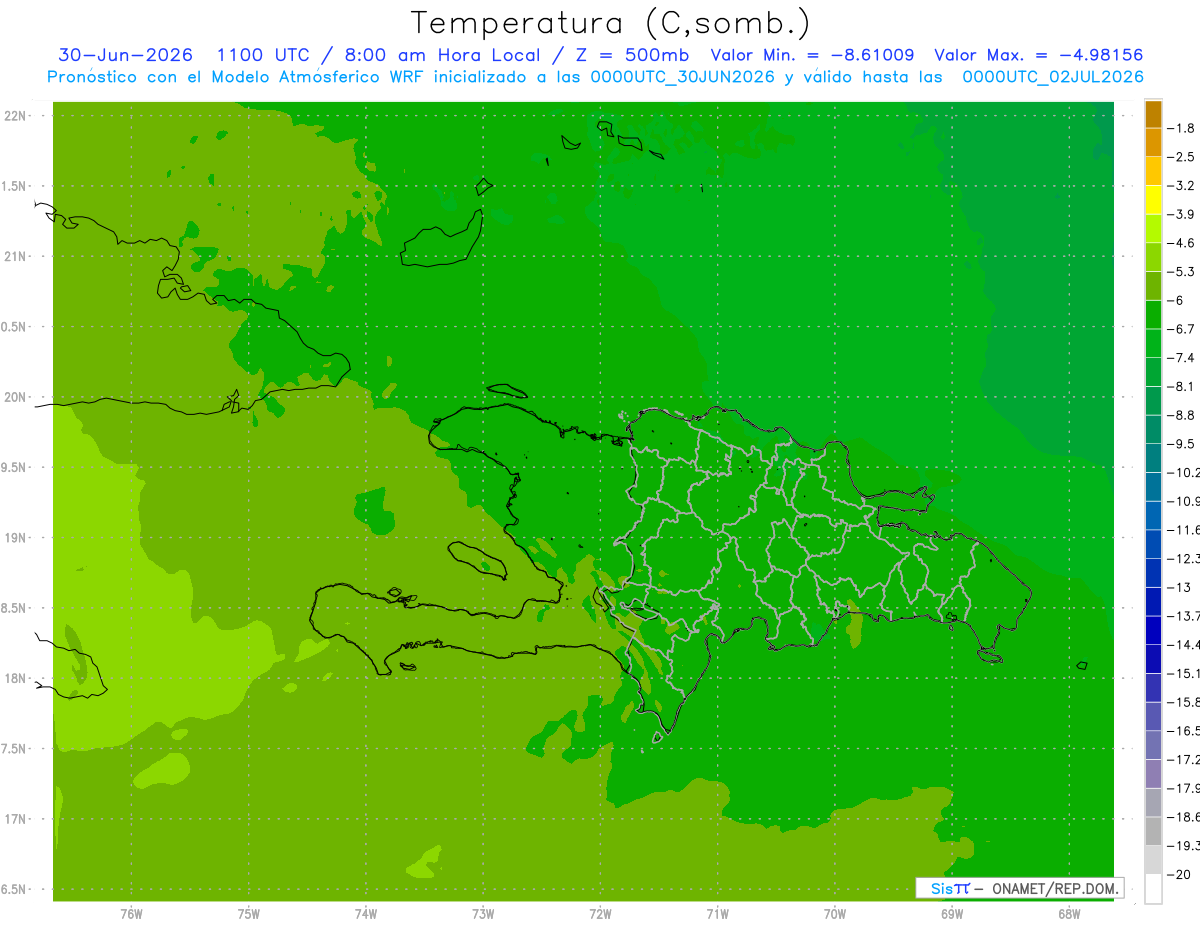Viewport: 1200px width, 927px height.
Task: Select the '0000UTC_30JUN2026' initialization timestamp
Action: (683, 77)
